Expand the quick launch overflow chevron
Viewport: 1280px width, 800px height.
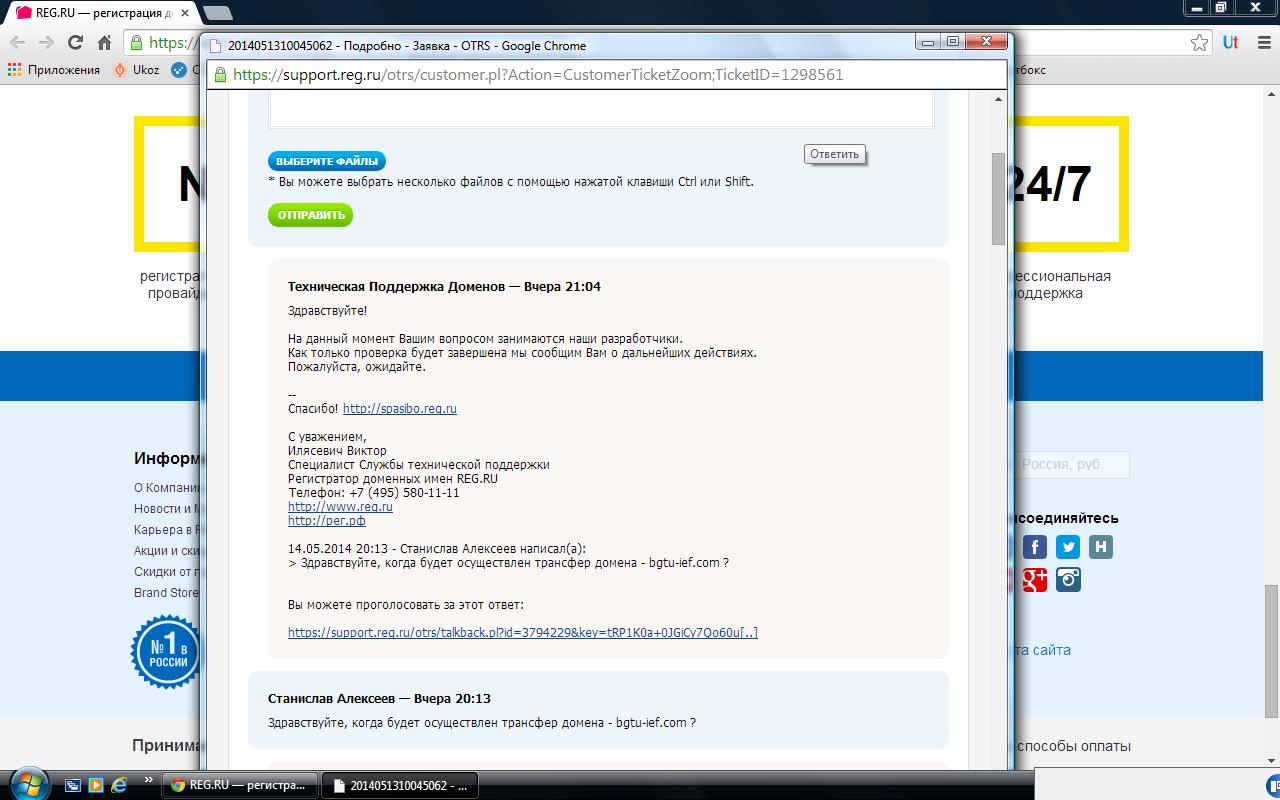point(149,781)
